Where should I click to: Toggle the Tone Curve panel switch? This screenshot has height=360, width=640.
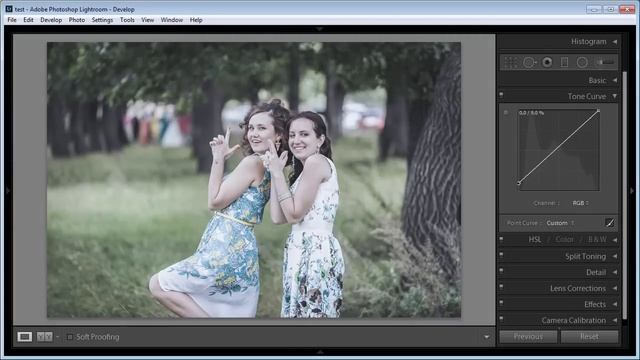pyautogui.click(x=502, y=95)
